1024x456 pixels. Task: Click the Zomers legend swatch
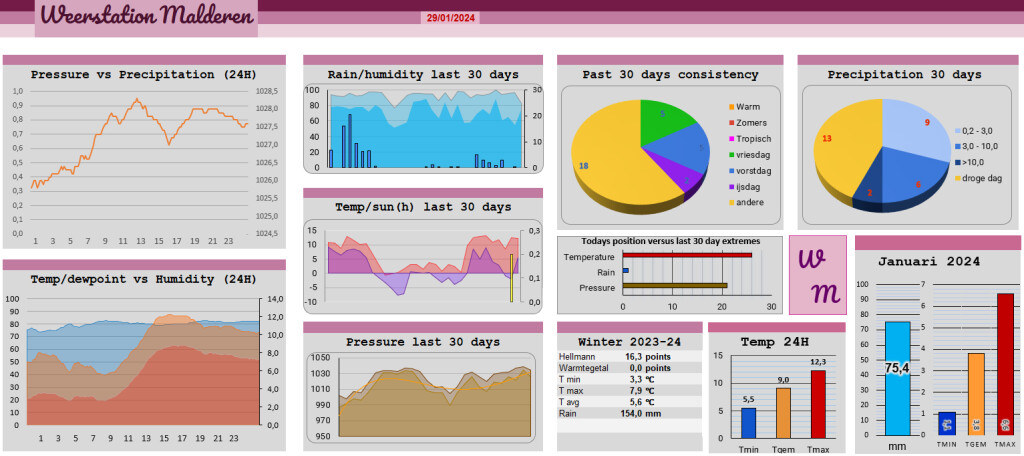tap(731, 123)
